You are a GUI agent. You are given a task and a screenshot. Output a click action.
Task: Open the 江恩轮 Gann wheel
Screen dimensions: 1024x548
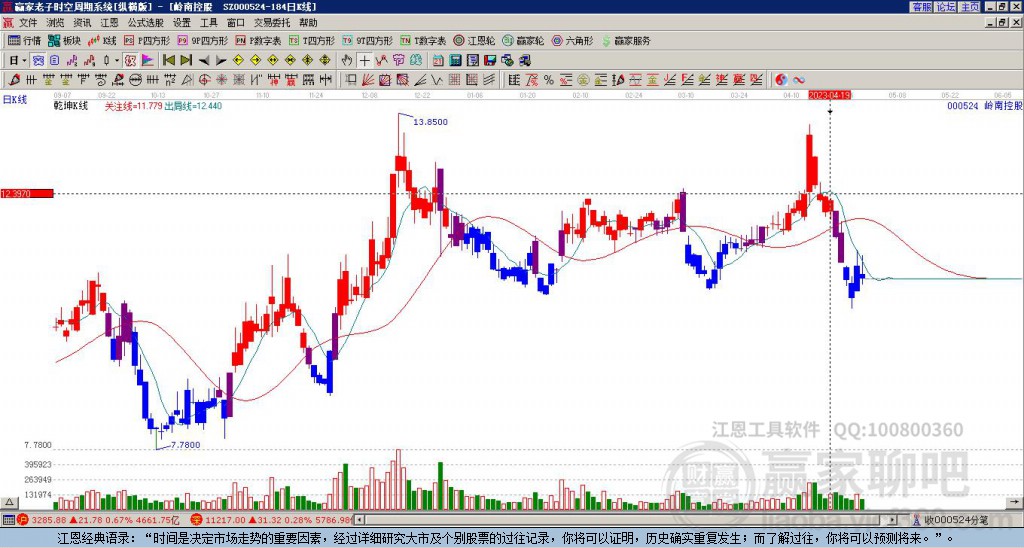474,40
